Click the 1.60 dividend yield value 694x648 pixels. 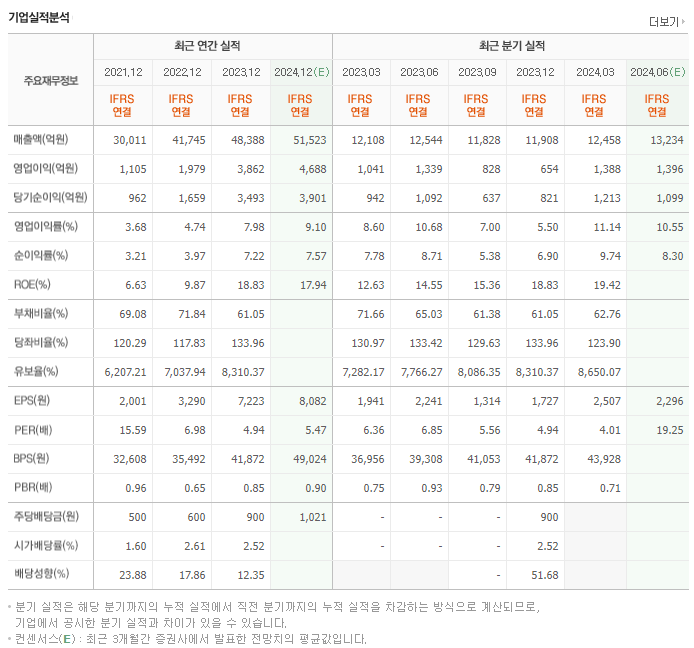point(136,546)
